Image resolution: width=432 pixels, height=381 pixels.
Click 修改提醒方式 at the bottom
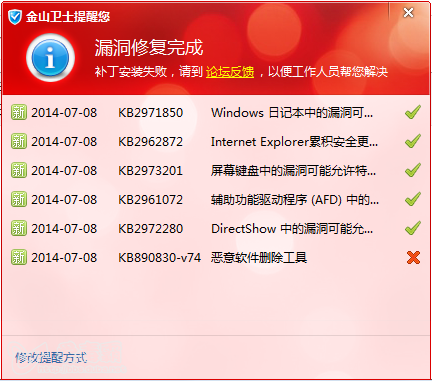coord(51,358)
